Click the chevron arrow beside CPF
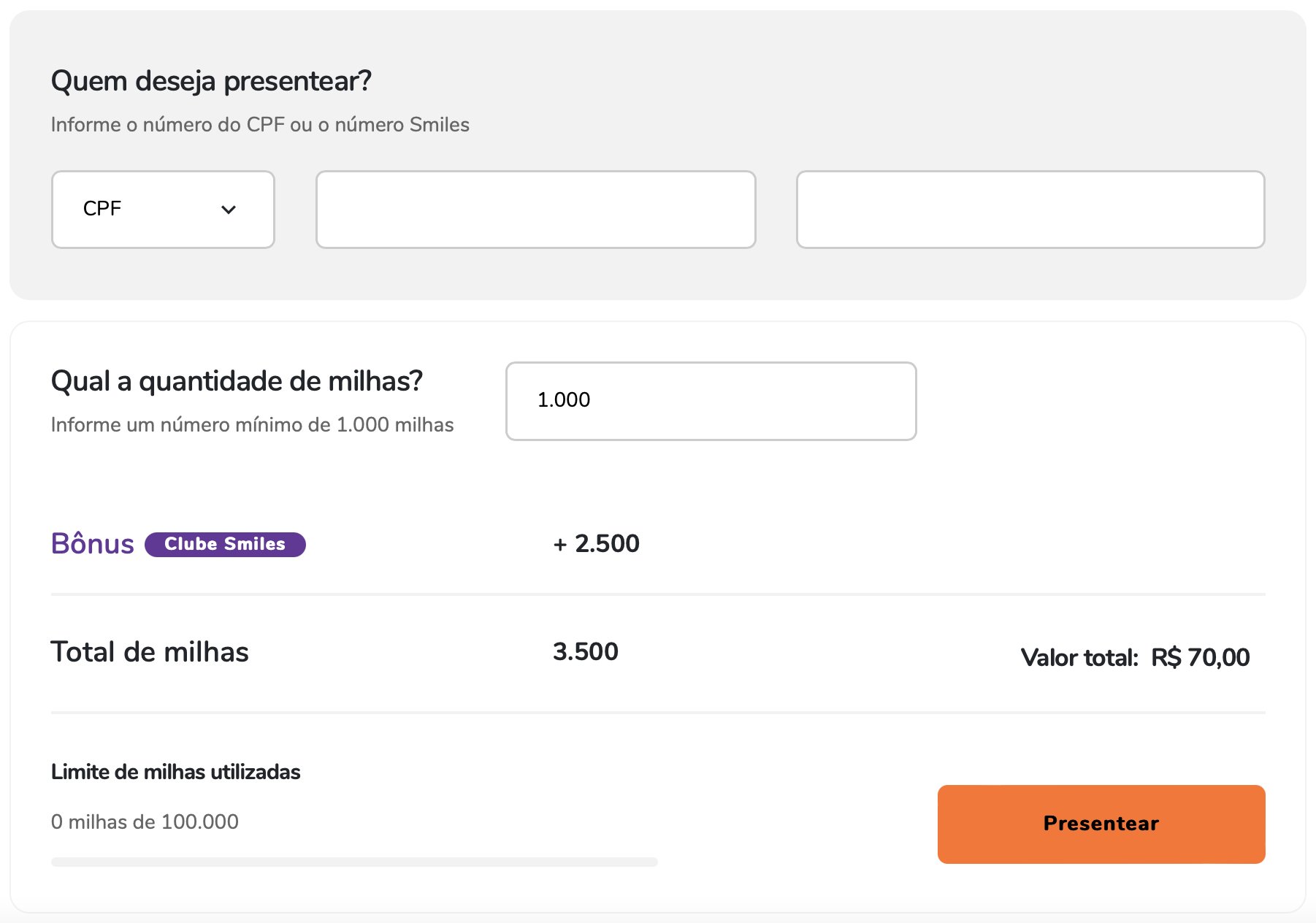Viewport: 1316px width, 923px height. click(229, 210)
